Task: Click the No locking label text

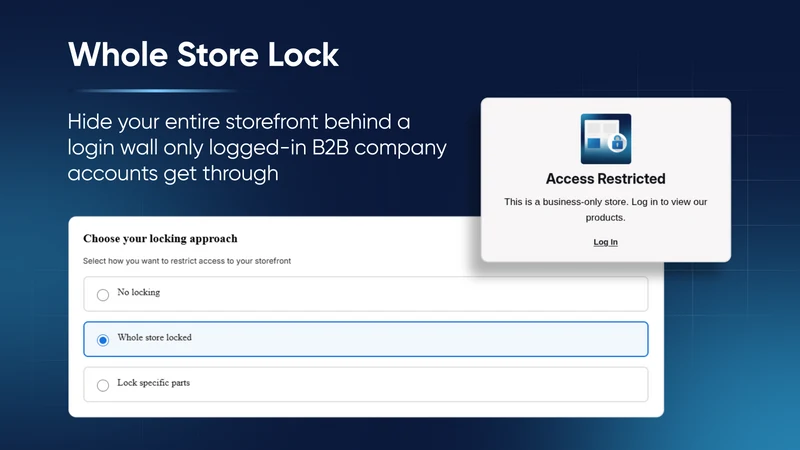Action: pyautogui.click(x=139, y=292)
